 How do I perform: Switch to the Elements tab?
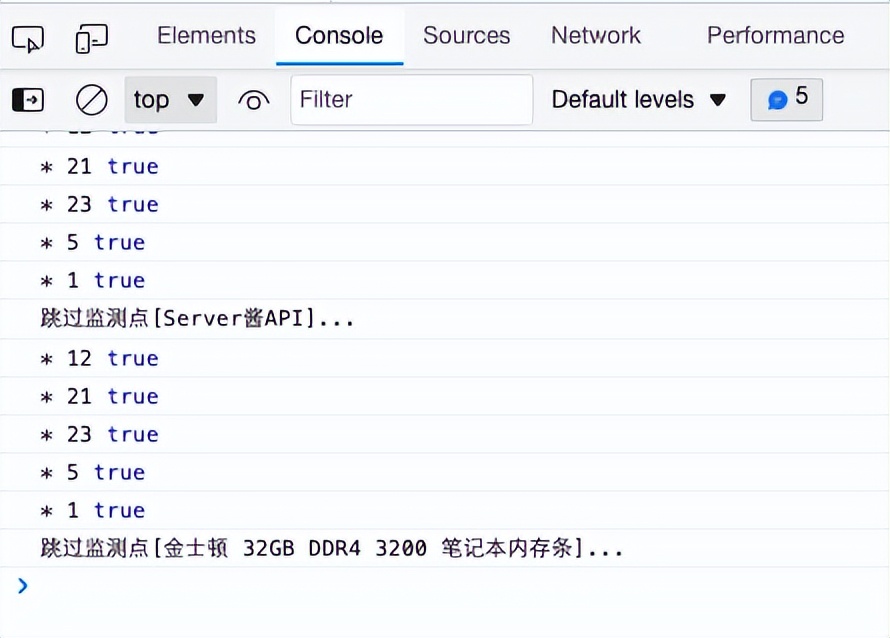[x=207, y=35]
